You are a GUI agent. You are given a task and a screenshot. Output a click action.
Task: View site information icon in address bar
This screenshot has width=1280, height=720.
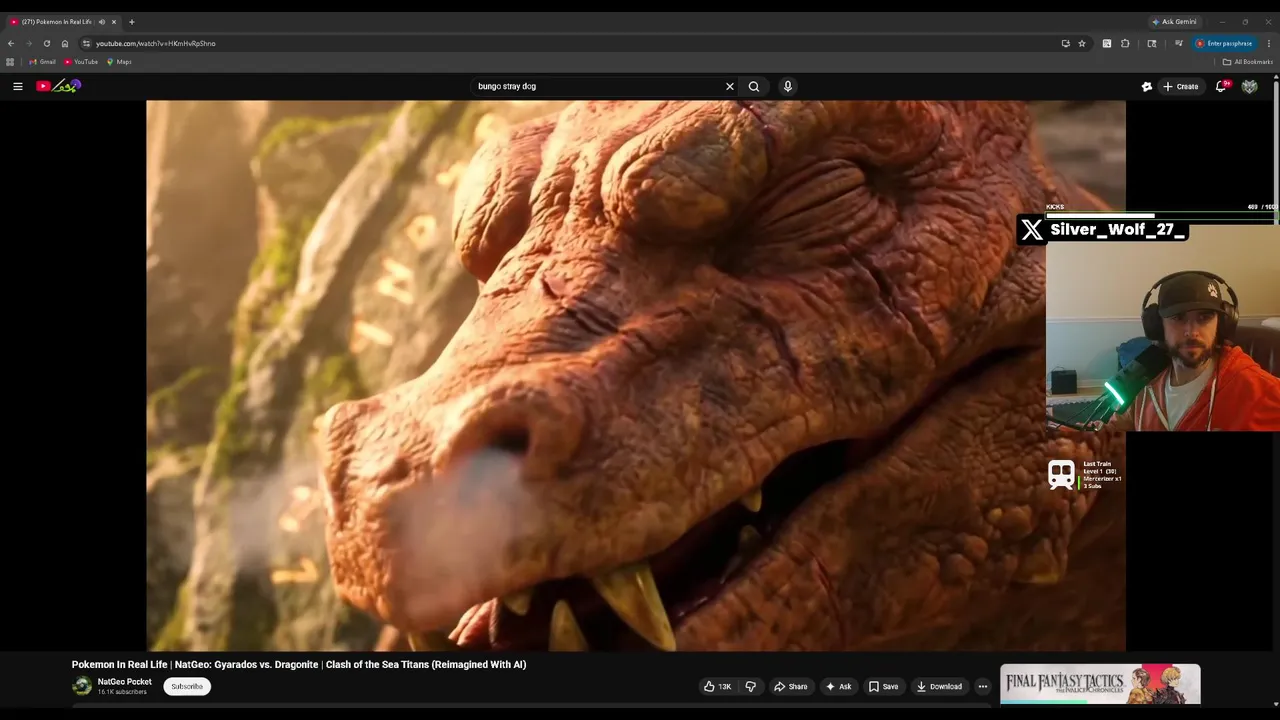pos(86,43)
